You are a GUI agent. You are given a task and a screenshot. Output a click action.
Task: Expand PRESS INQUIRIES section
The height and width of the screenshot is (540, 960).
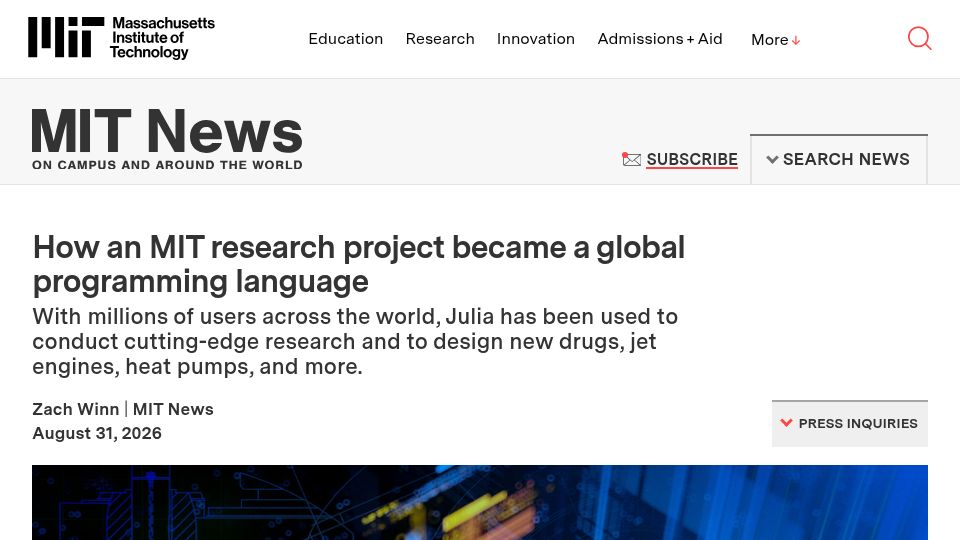click(849, 423)
